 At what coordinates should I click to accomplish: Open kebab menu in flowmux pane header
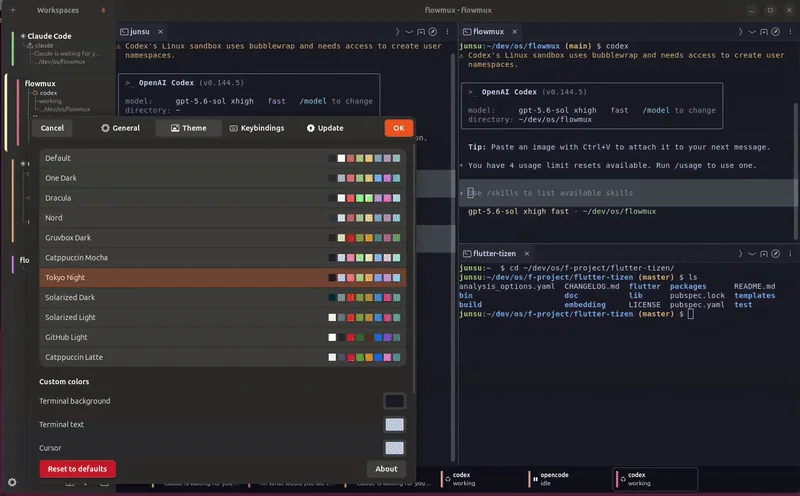[790, 32]
